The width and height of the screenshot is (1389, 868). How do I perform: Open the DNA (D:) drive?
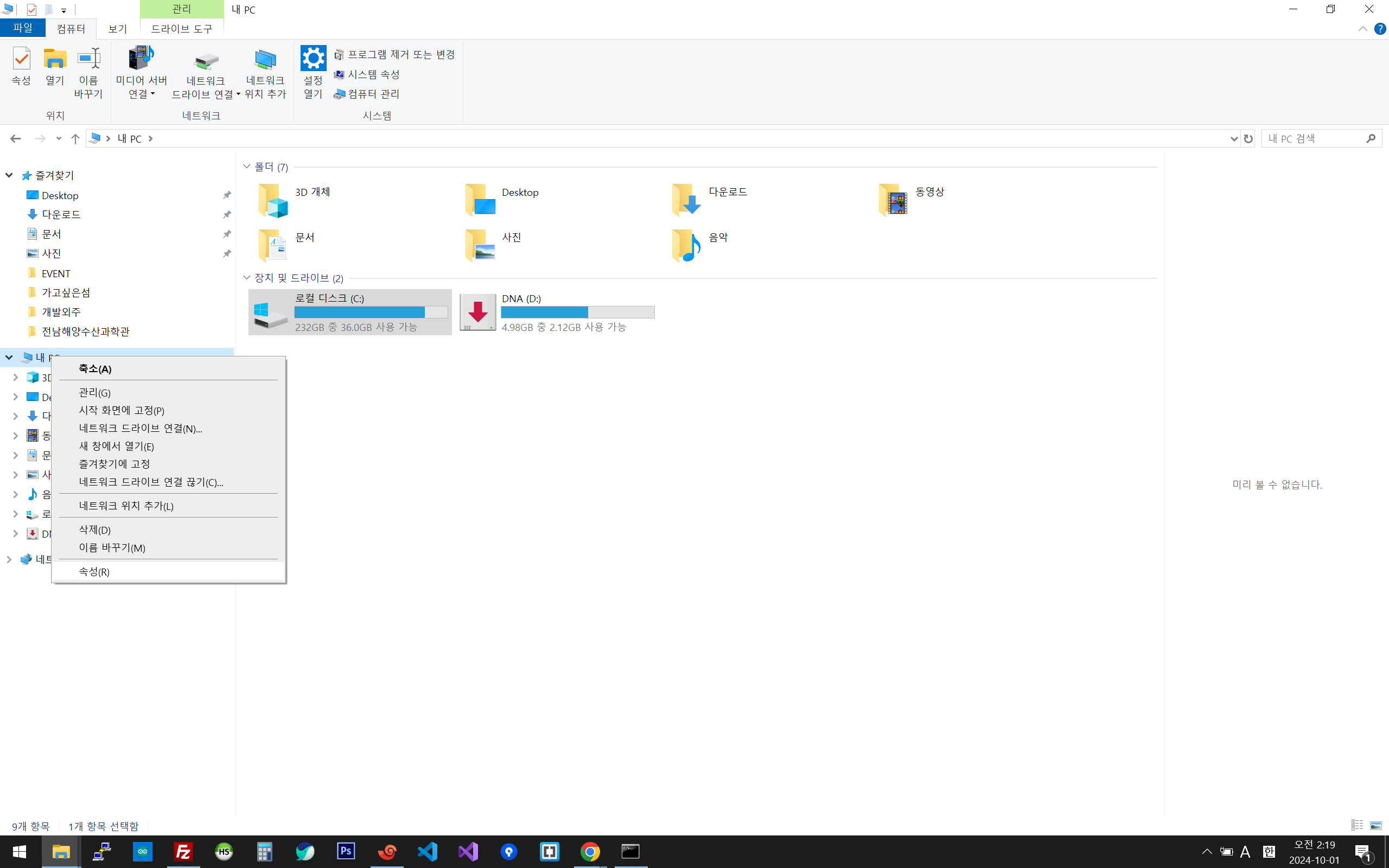pyautogui.click(x=477, y=312)
